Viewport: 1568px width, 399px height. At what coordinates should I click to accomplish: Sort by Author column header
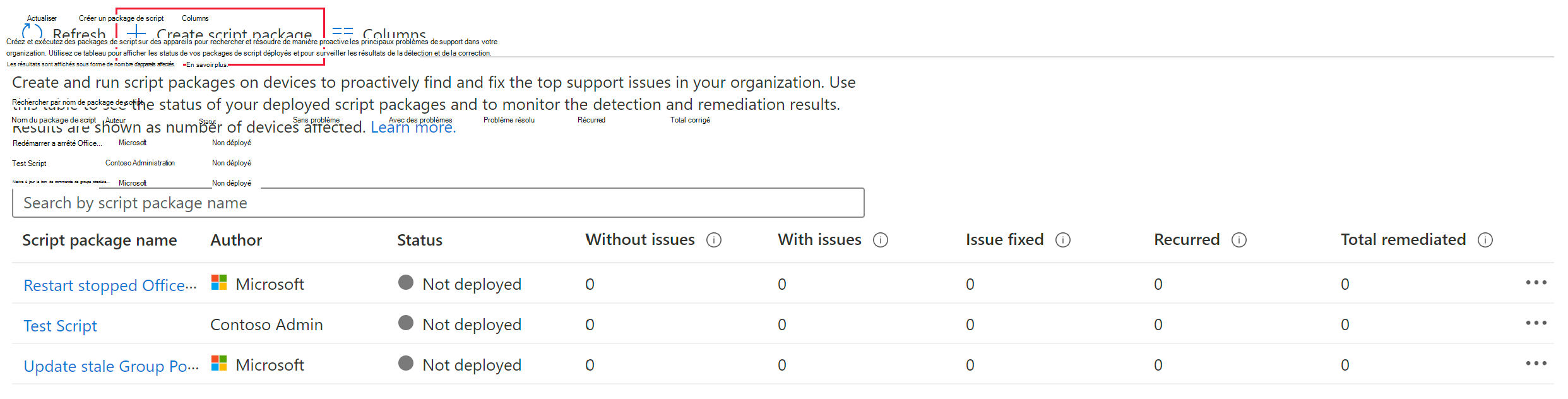coord(236,240)
